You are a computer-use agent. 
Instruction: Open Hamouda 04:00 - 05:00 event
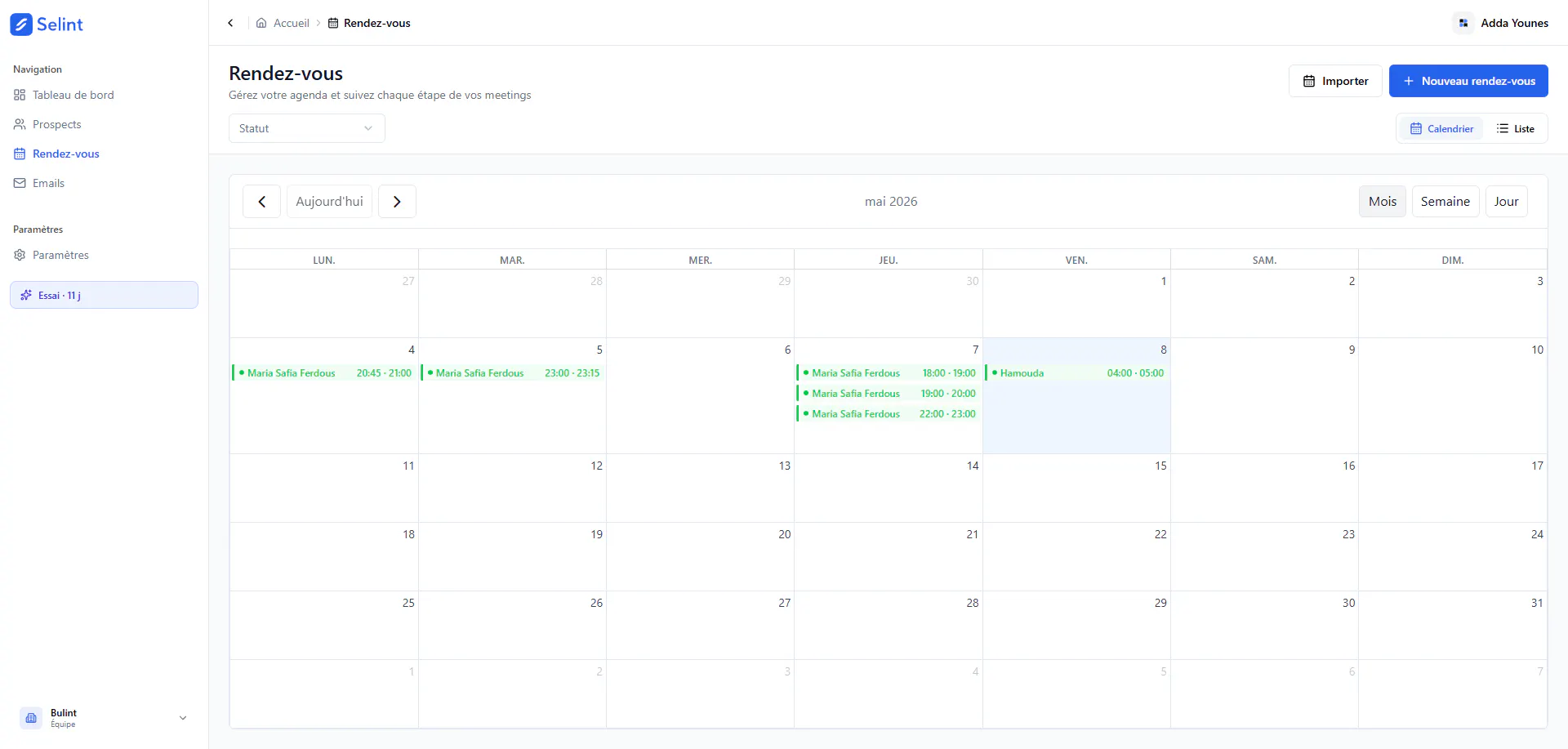(x=1076, y=372)
